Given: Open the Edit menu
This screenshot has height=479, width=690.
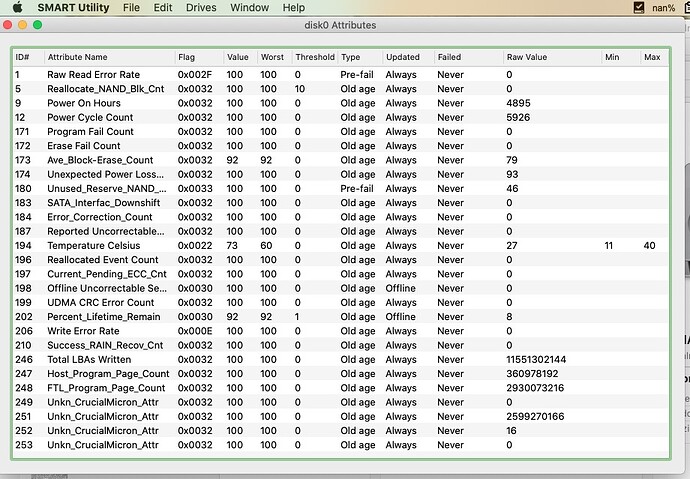Looking at the screenshot, I should click(163, 7).
